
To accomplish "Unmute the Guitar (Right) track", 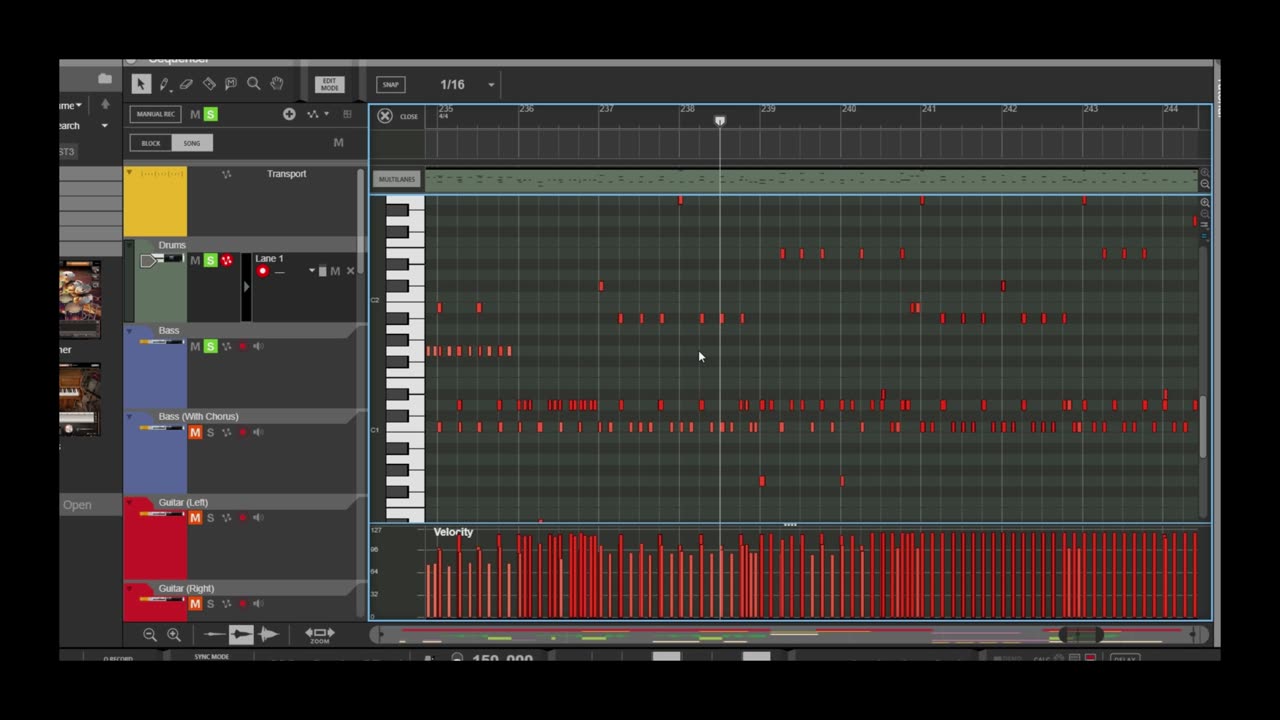I will click(195, 604).
